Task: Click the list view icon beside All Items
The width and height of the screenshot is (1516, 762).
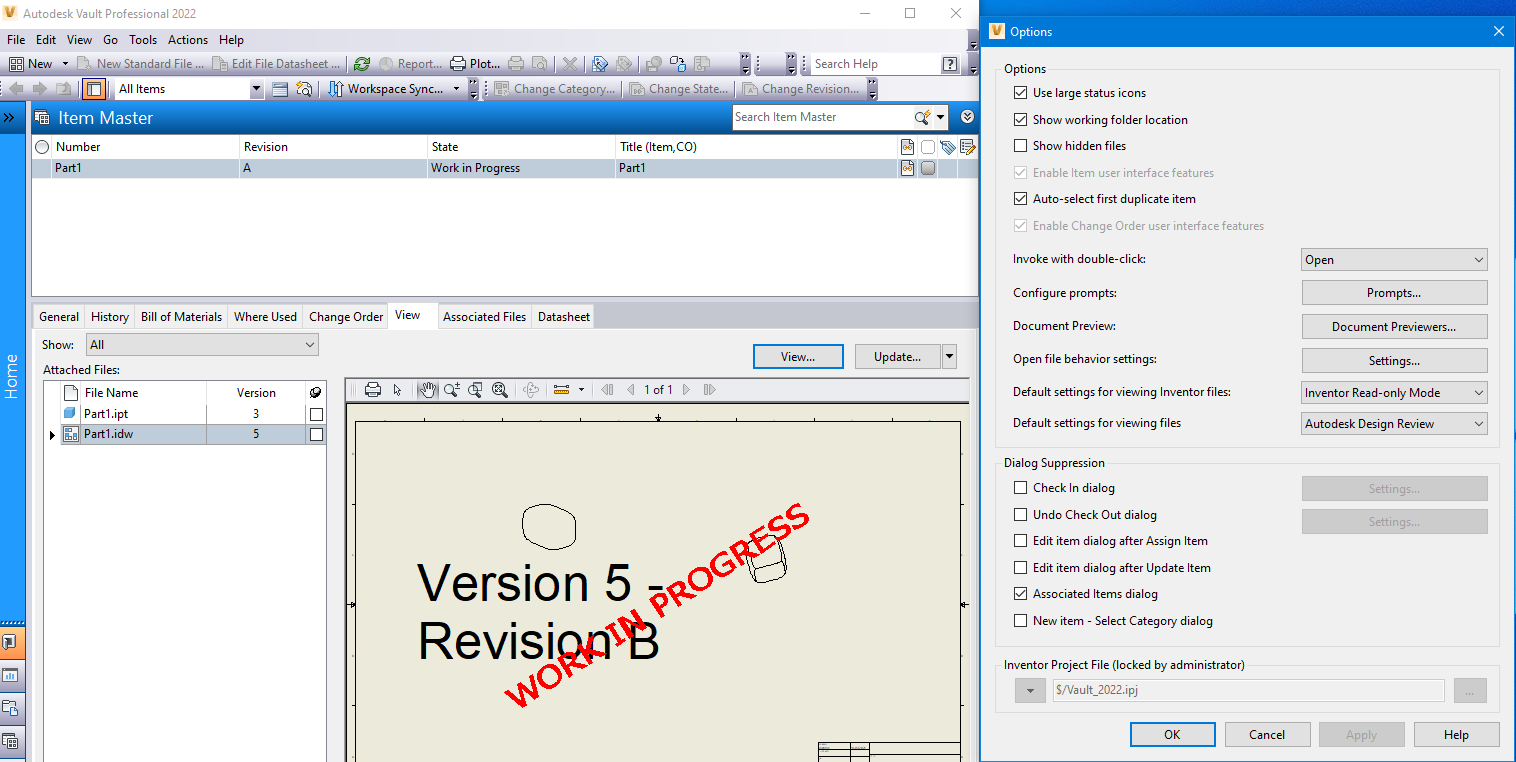Action: (280, 89)
